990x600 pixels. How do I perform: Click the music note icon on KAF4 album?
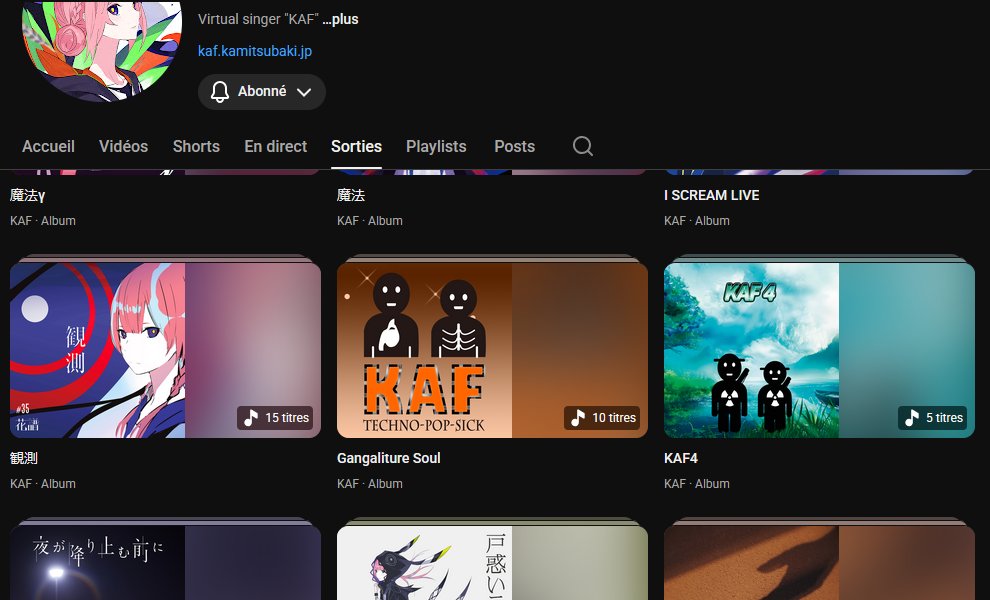(x=912, y=417)
